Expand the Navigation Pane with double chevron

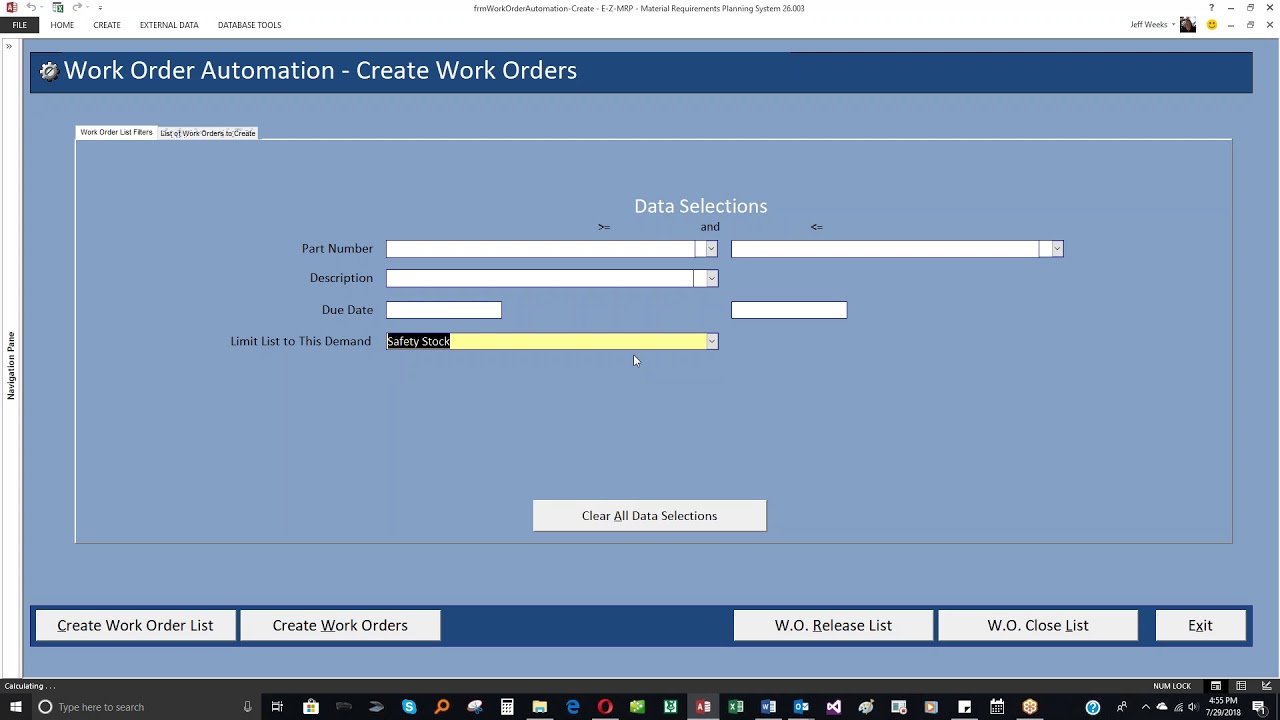pos(9,46)
